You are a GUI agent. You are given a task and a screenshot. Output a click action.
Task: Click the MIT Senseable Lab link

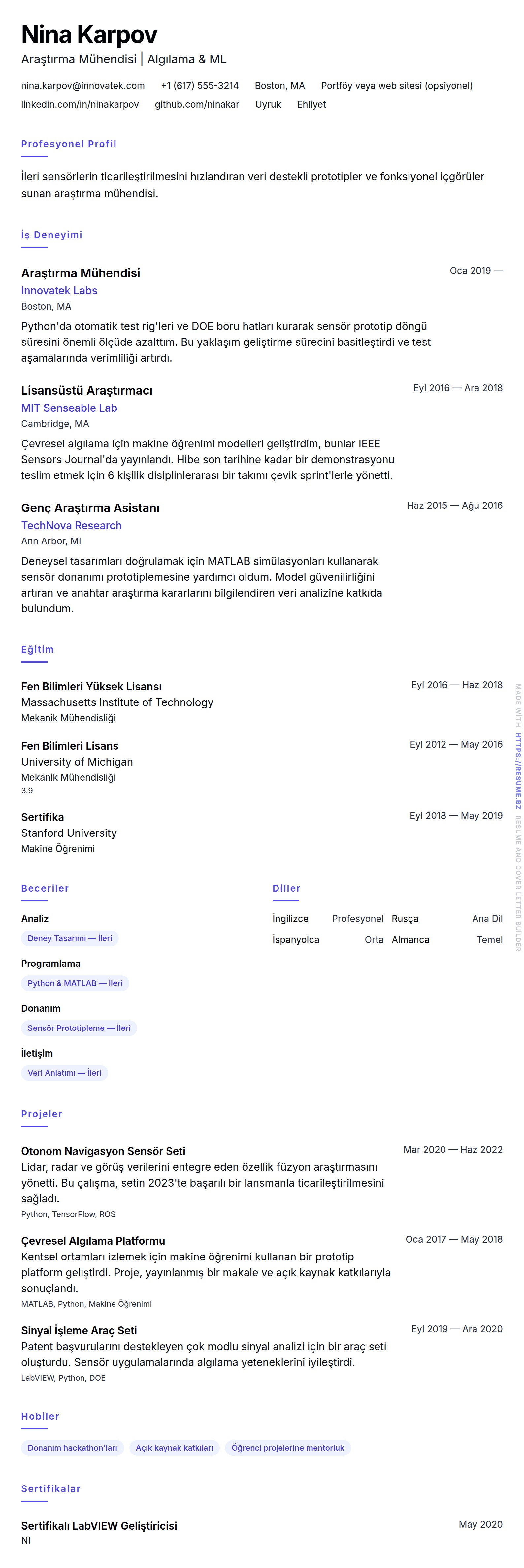tap(69, 408)
